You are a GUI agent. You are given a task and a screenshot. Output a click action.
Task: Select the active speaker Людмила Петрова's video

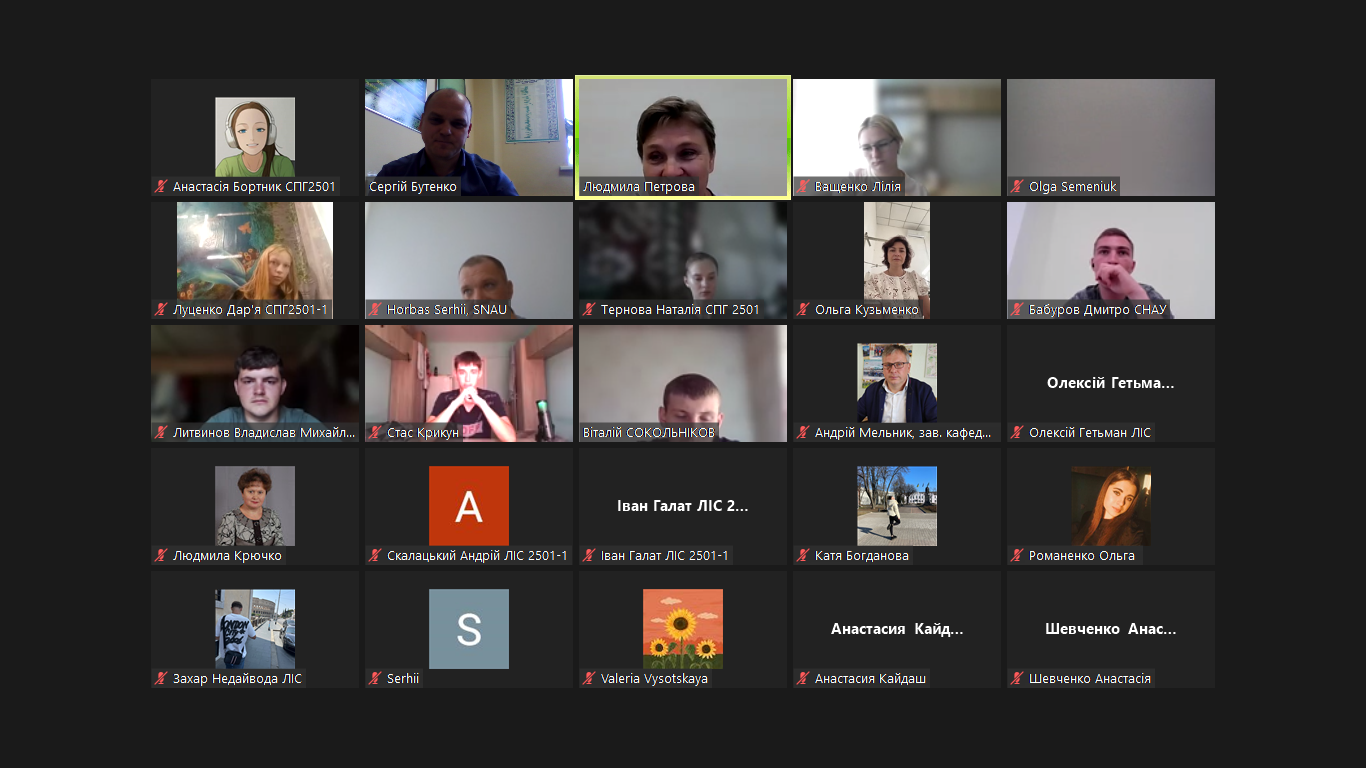click(x=683, y=137)
